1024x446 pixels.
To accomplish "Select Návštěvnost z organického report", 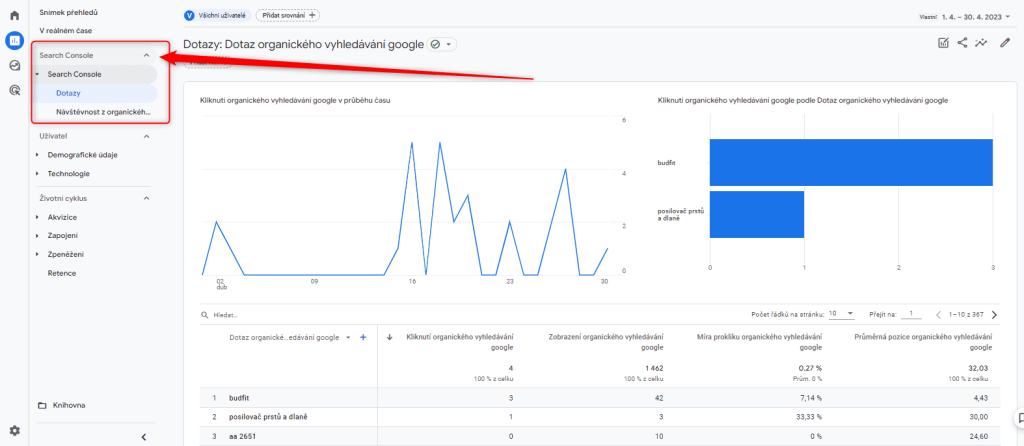I will point(96,111).
